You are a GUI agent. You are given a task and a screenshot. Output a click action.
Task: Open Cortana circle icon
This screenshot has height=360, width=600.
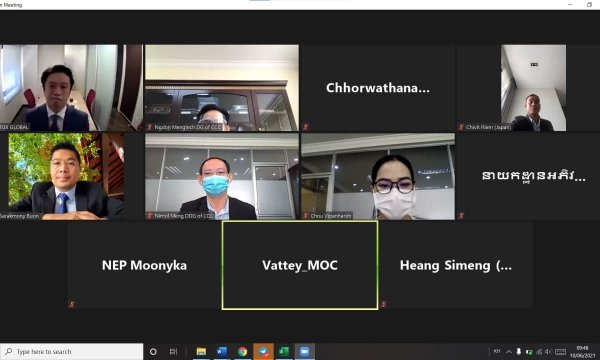pos(153,352)
